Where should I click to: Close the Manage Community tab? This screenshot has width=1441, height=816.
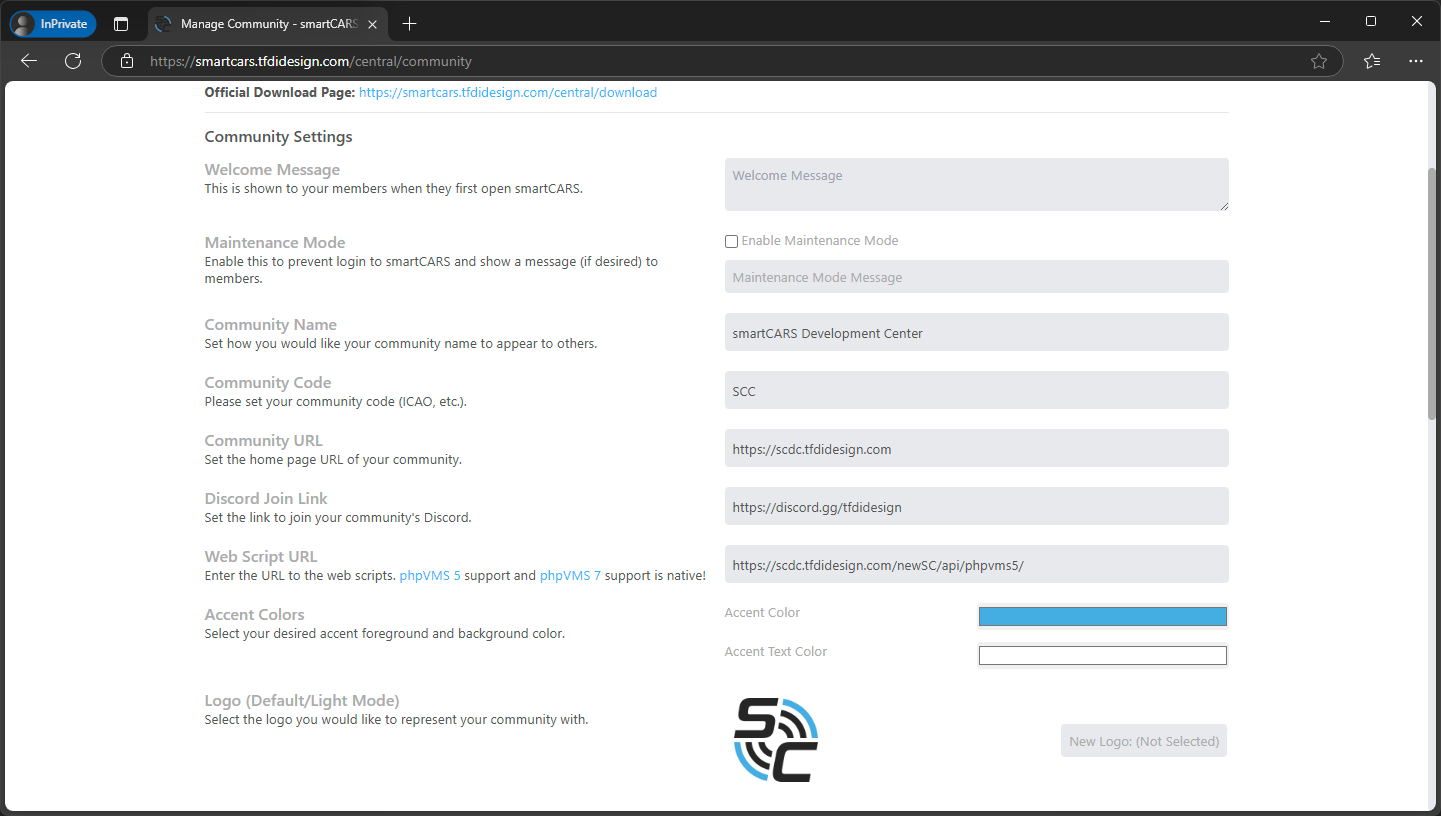pyautogui.click(x=371, y=24)
